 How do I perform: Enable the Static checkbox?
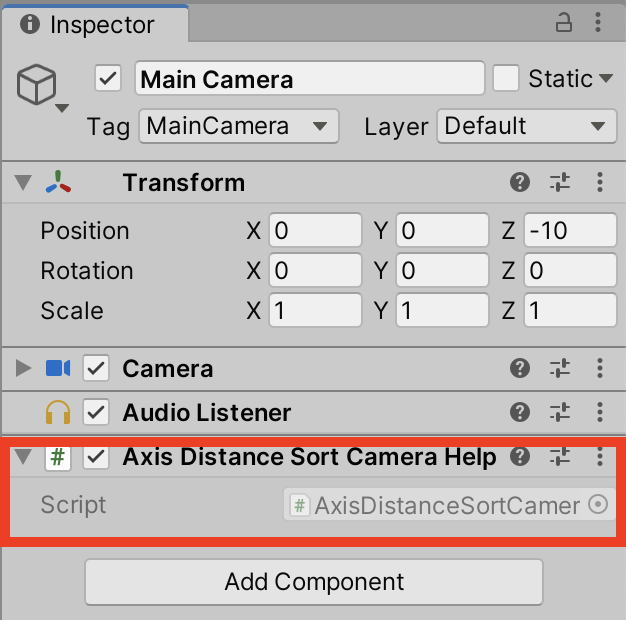(x=506, y=79)
